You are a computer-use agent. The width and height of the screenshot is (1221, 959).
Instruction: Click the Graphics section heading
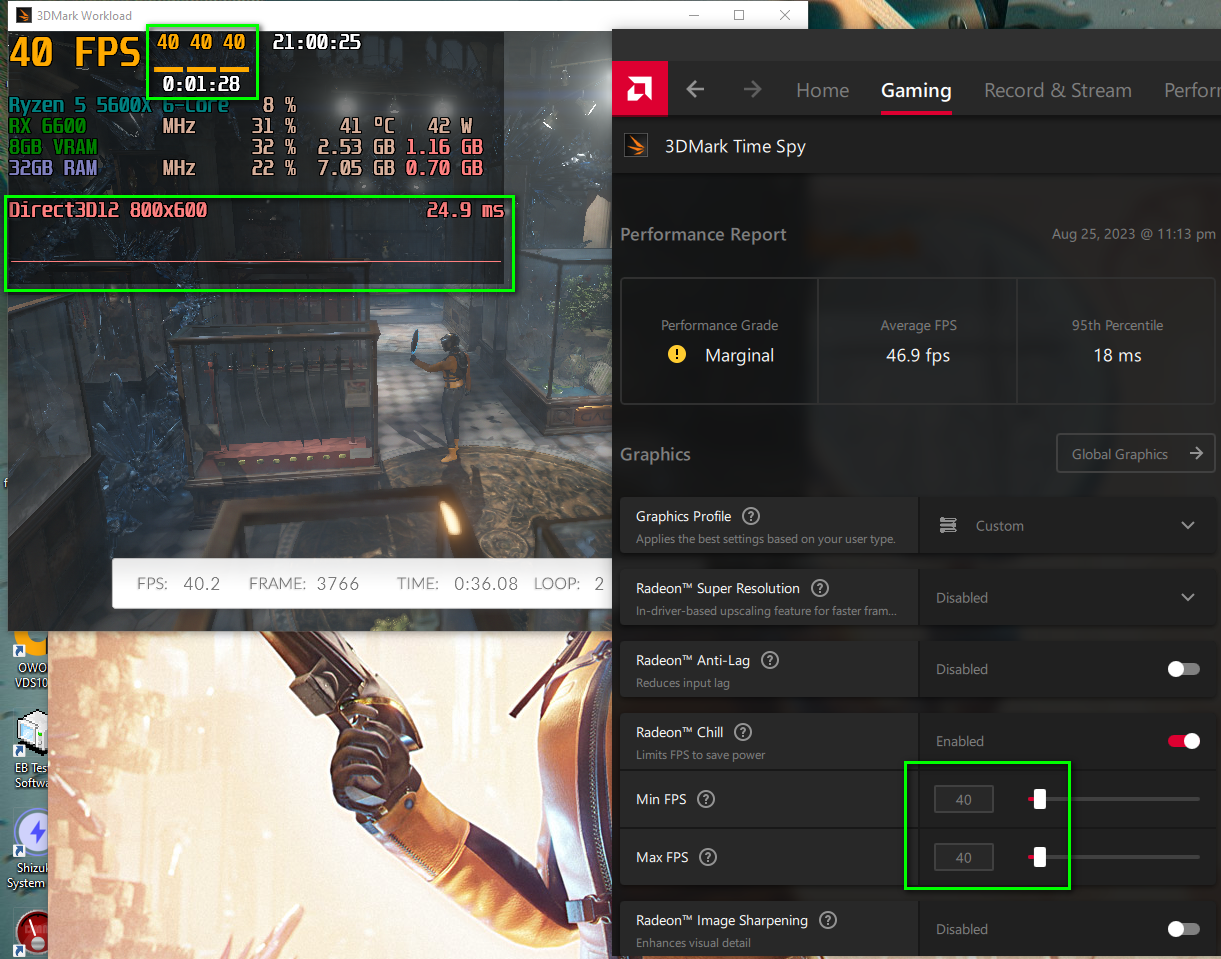[x=655, y=454]
